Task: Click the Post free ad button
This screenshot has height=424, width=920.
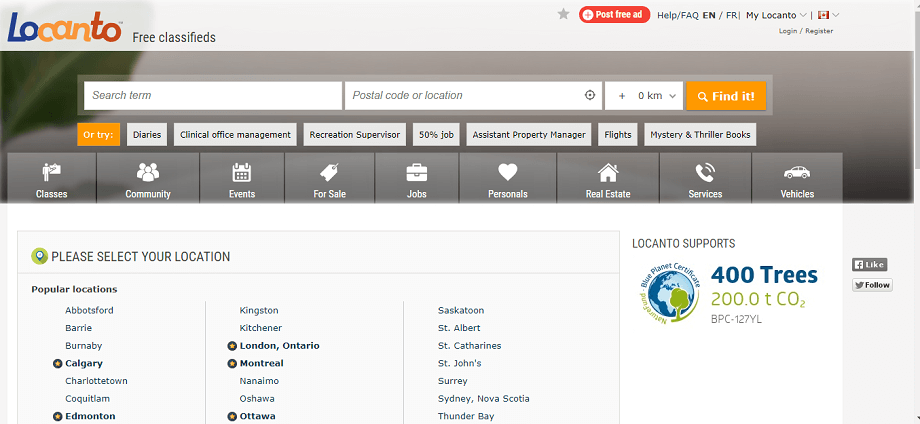Action: (615, 14)
